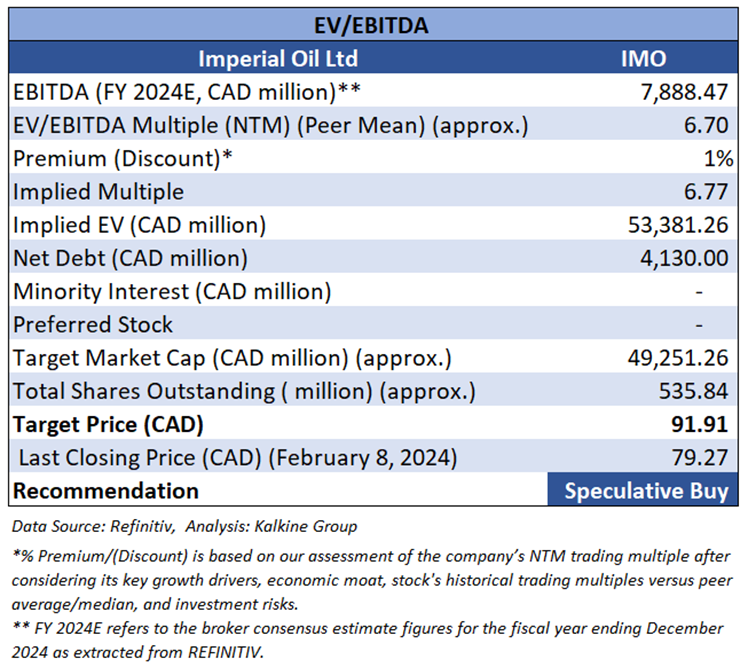This screenshot has width=748, height=667.
Task: Click the 49,251.26 target market cap value
Action: pyautogui.click(x=678, y=358)
